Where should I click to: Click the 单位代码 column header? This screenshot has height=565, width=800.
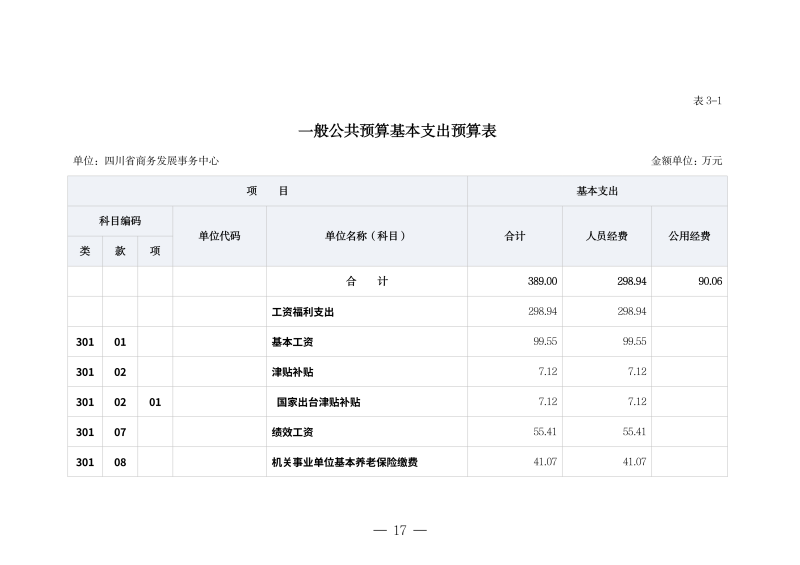219,236
